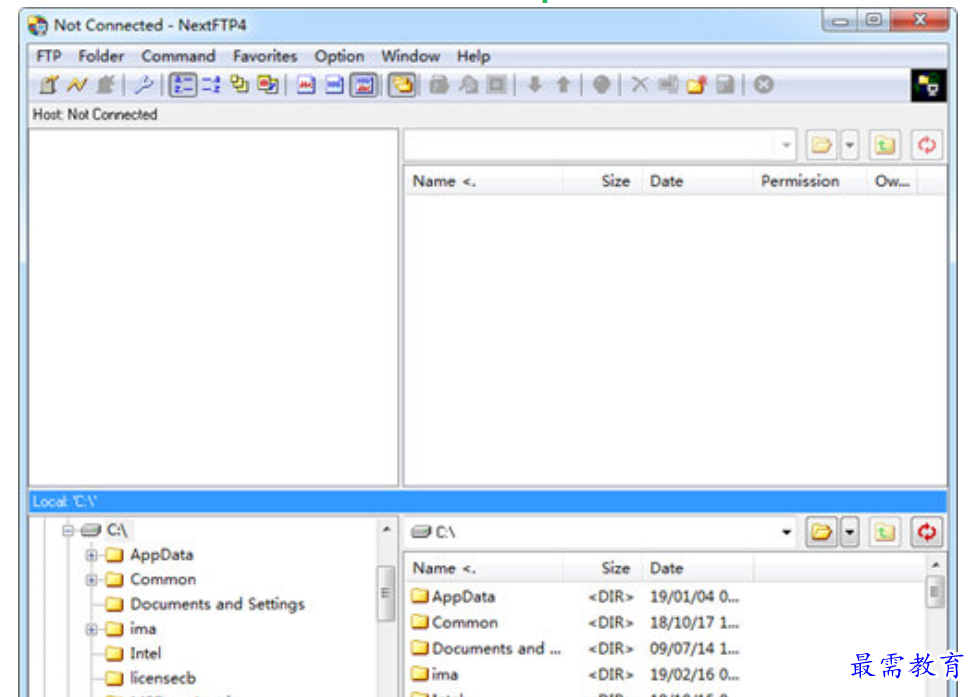
Task: Click the lightning-bolt quick connect icon
Action: (x=77, y=85)
